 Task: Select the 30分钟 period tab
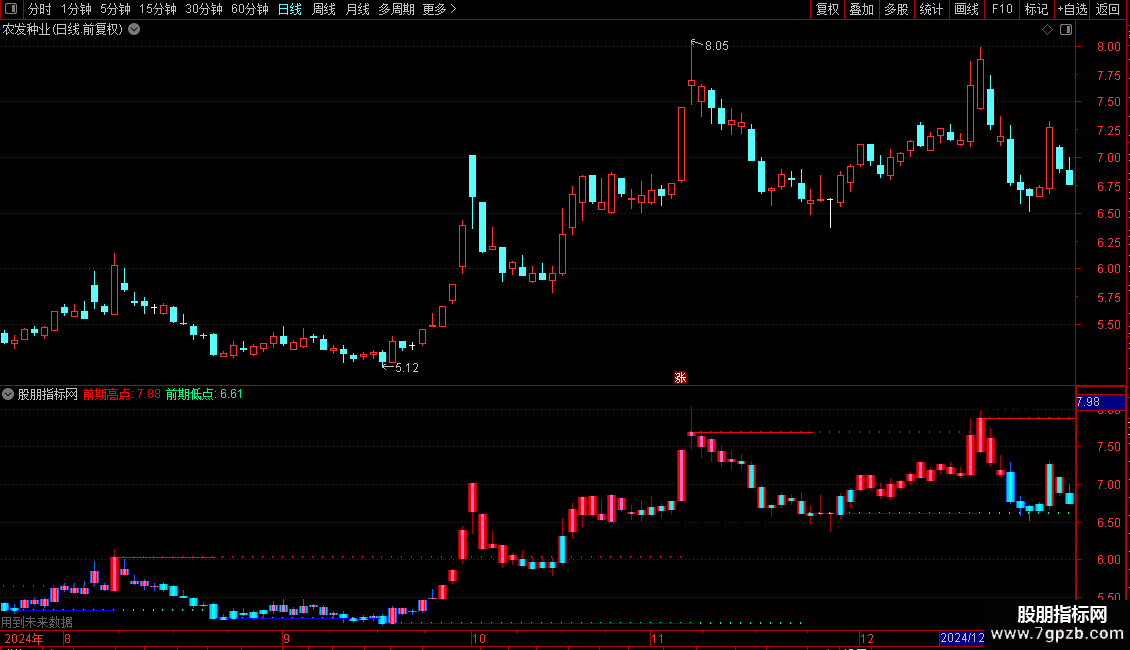[204, 9]
